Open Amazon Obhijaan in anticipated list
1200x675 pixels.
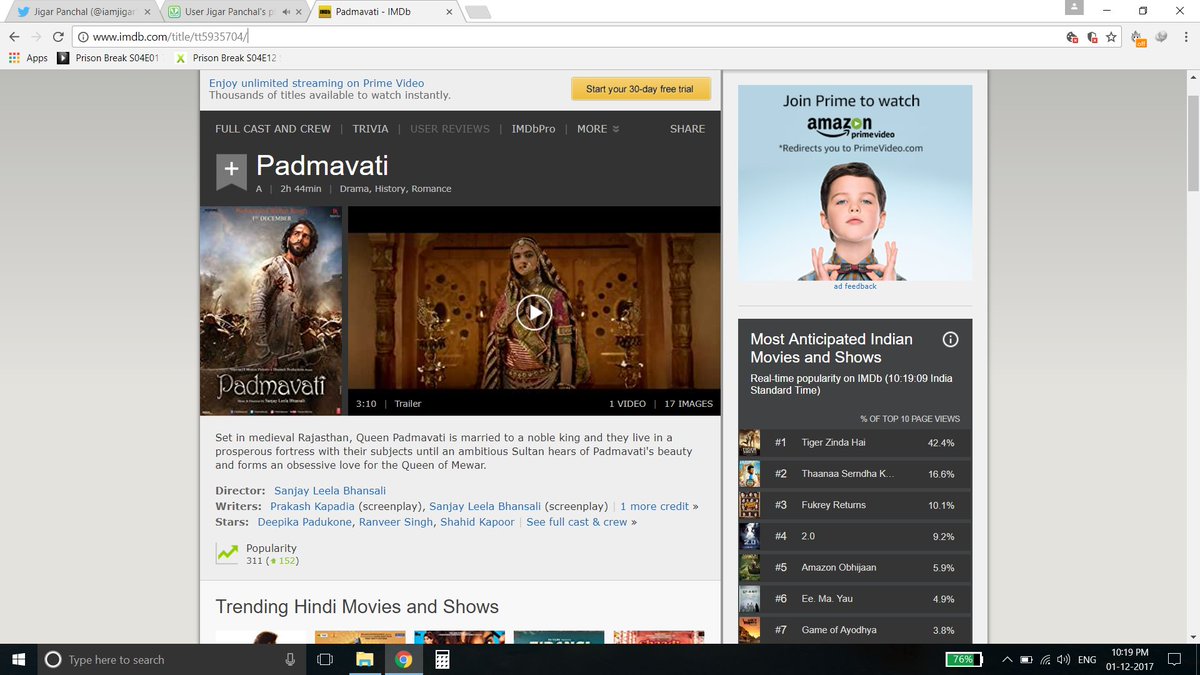point(838,567)
